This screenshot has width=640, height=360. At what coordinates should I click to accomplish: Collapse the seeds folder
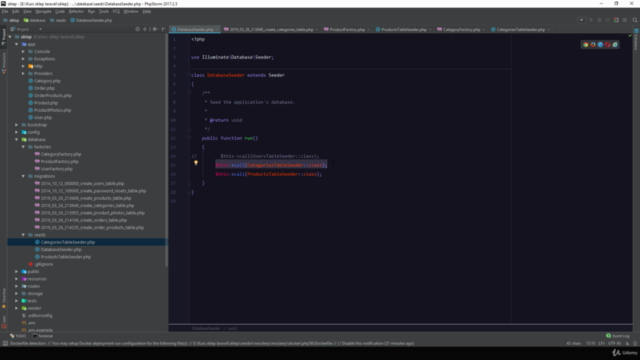pos(23,235)
